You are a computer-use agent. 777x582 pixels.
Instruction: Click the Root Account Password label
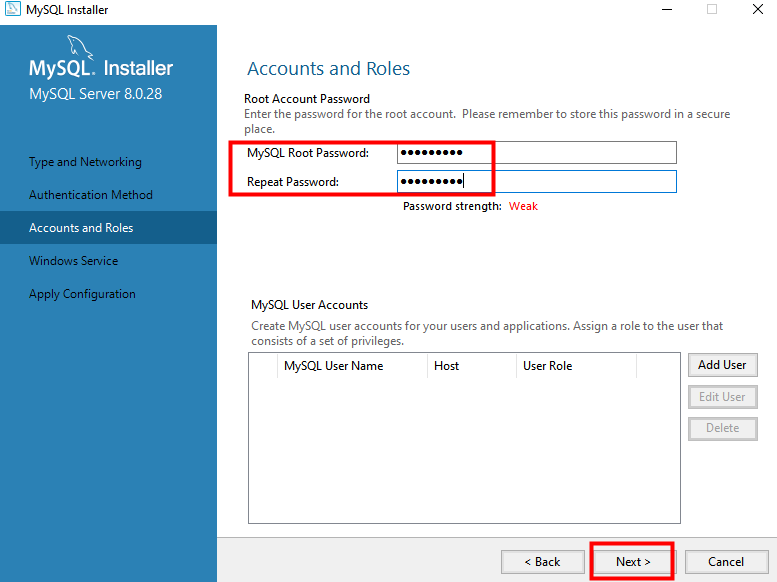[307, 99]
